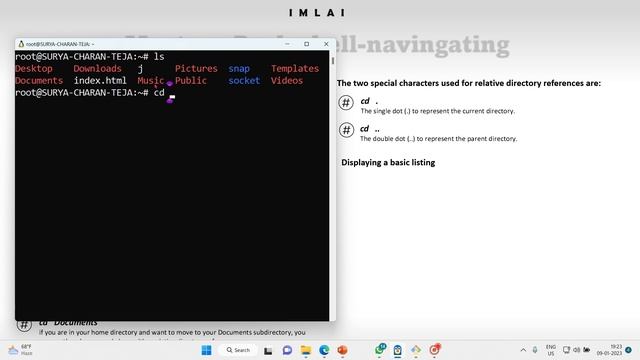Click the IMLAI title at top
Viewport: 640px width, 360px height.
point(317,13)
